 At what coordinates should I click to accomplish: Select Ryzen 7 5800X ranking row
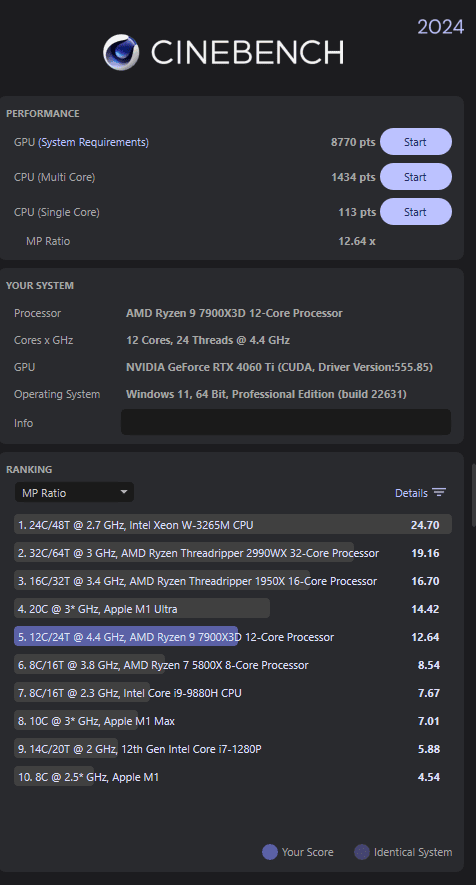click(233, 665)
